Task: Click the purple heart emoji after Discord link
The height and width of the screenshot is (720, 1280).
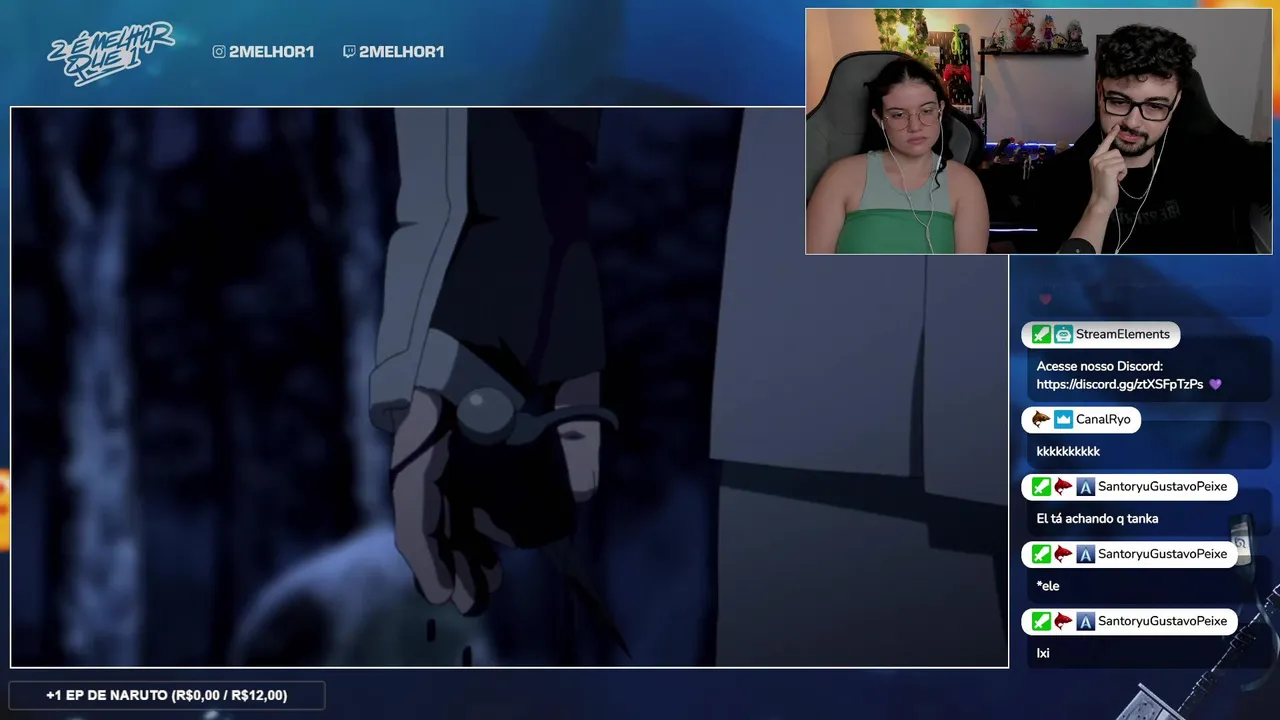Action: coord(1215,384)
